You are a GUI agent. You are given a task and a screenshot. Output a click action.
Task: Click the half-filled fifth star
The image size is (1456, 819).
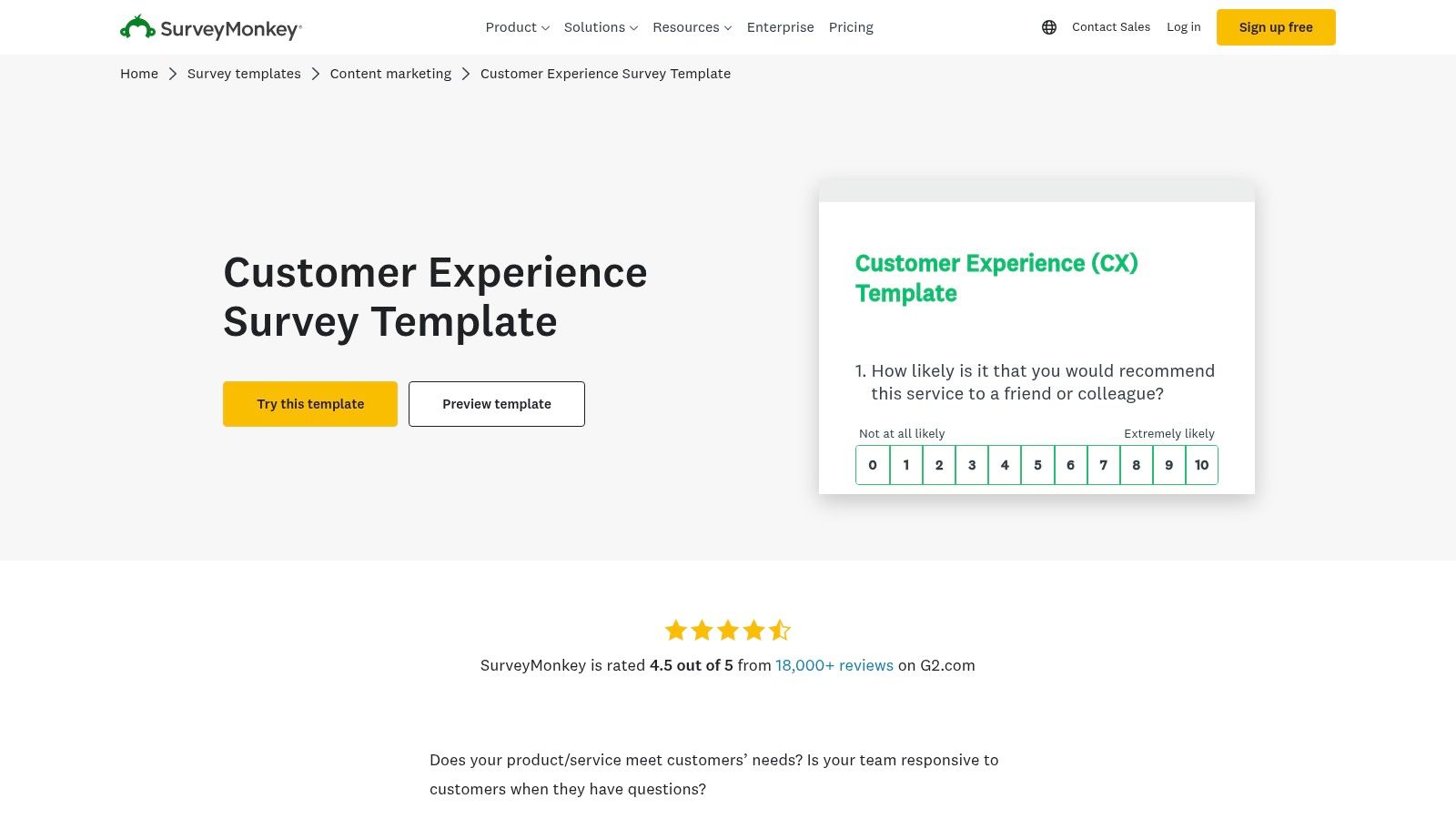[780, 630]
